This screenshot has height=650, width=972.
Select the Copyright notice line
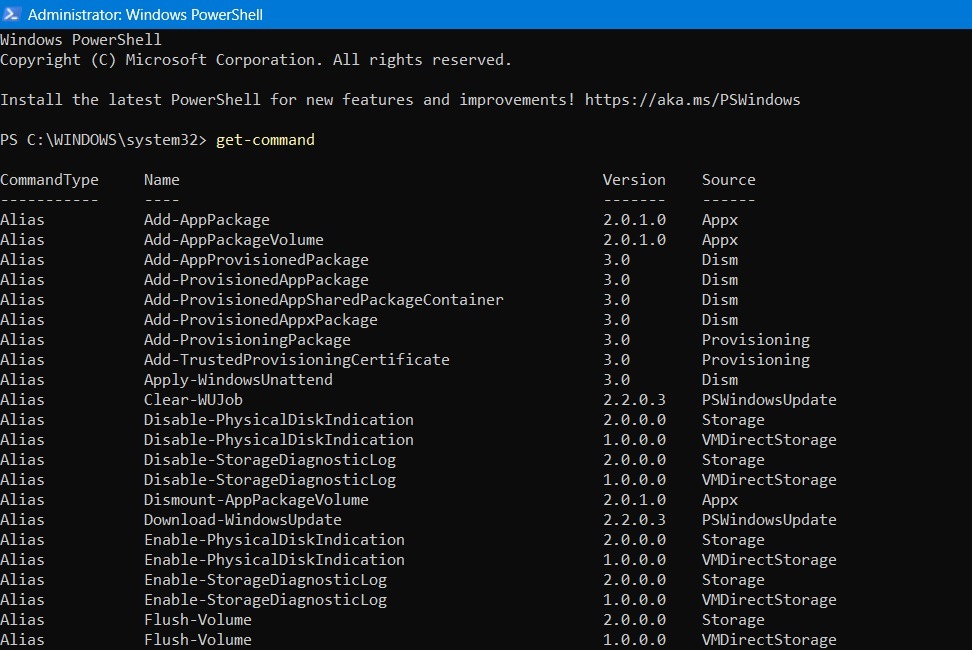coord(256,59)
